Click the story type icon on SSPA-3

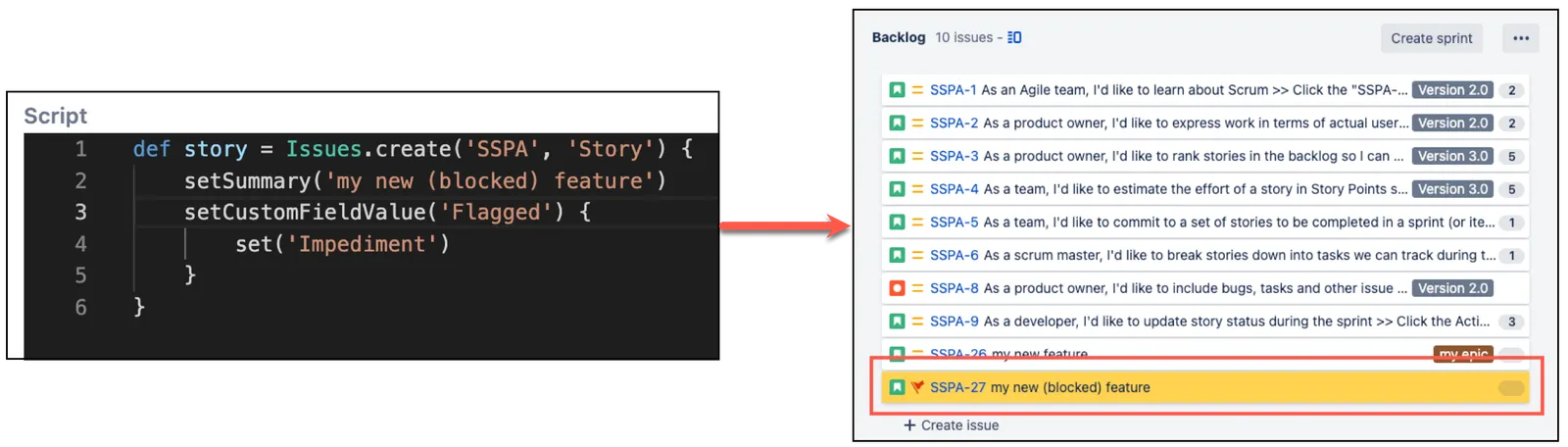point(897,156)
